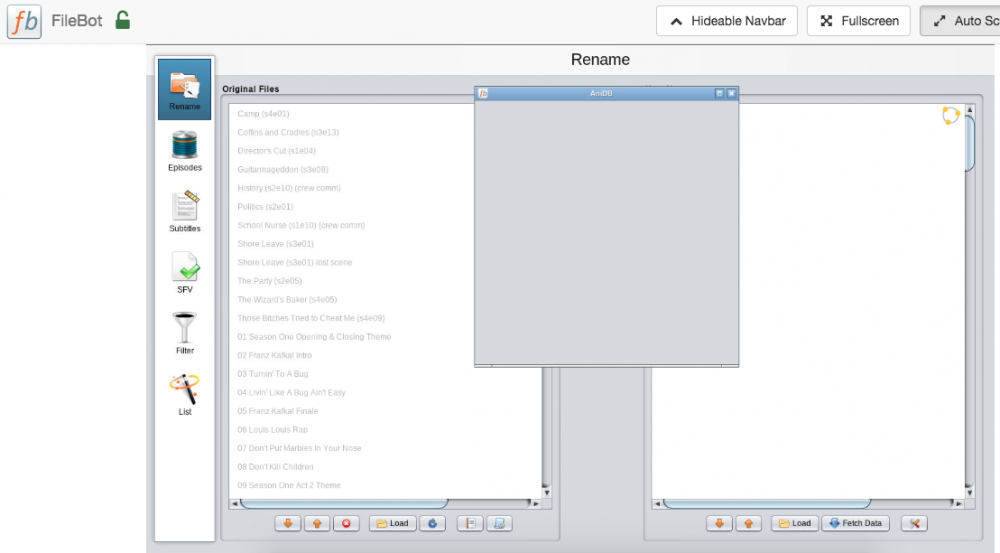Viewport: 1000px width, 553px height.
Task: Select 'Guitarmageddon (s3e08)'
Action: click(283, 169)
